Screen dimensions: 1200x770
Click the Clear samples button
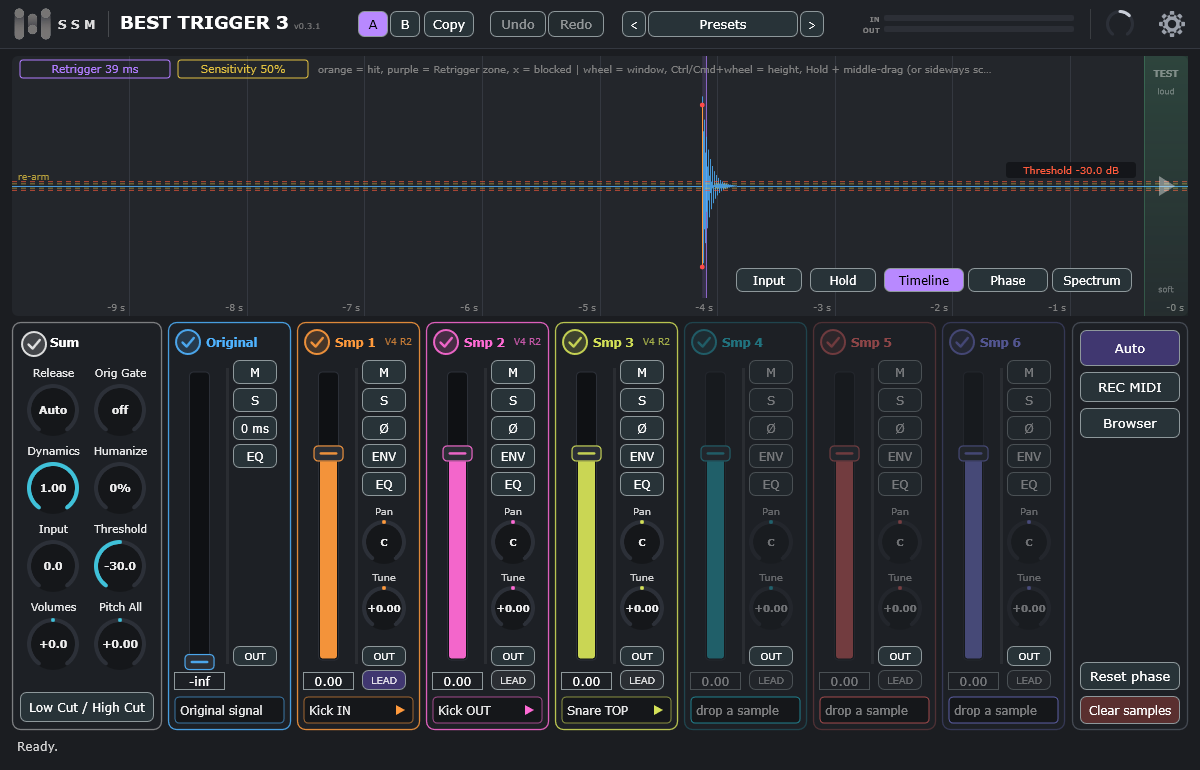[1130, 710]
